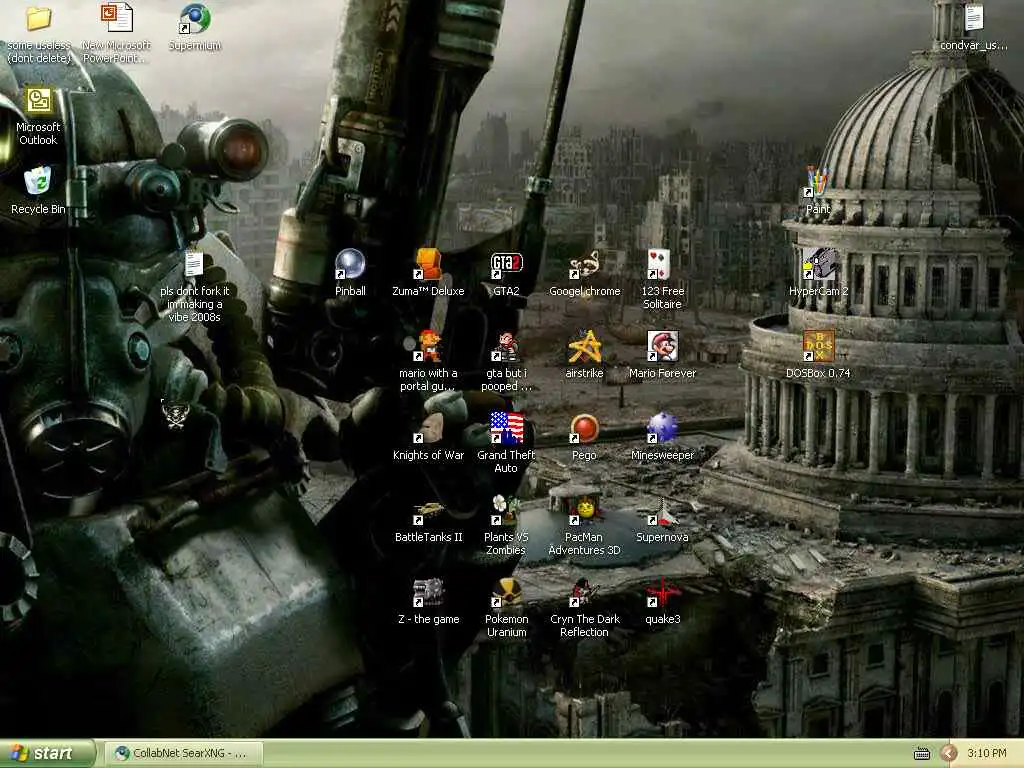Select the Supernova shortcut icon
Image resolution: width=1024 pixels, height=768 pixels.
(x=662, y=511)
